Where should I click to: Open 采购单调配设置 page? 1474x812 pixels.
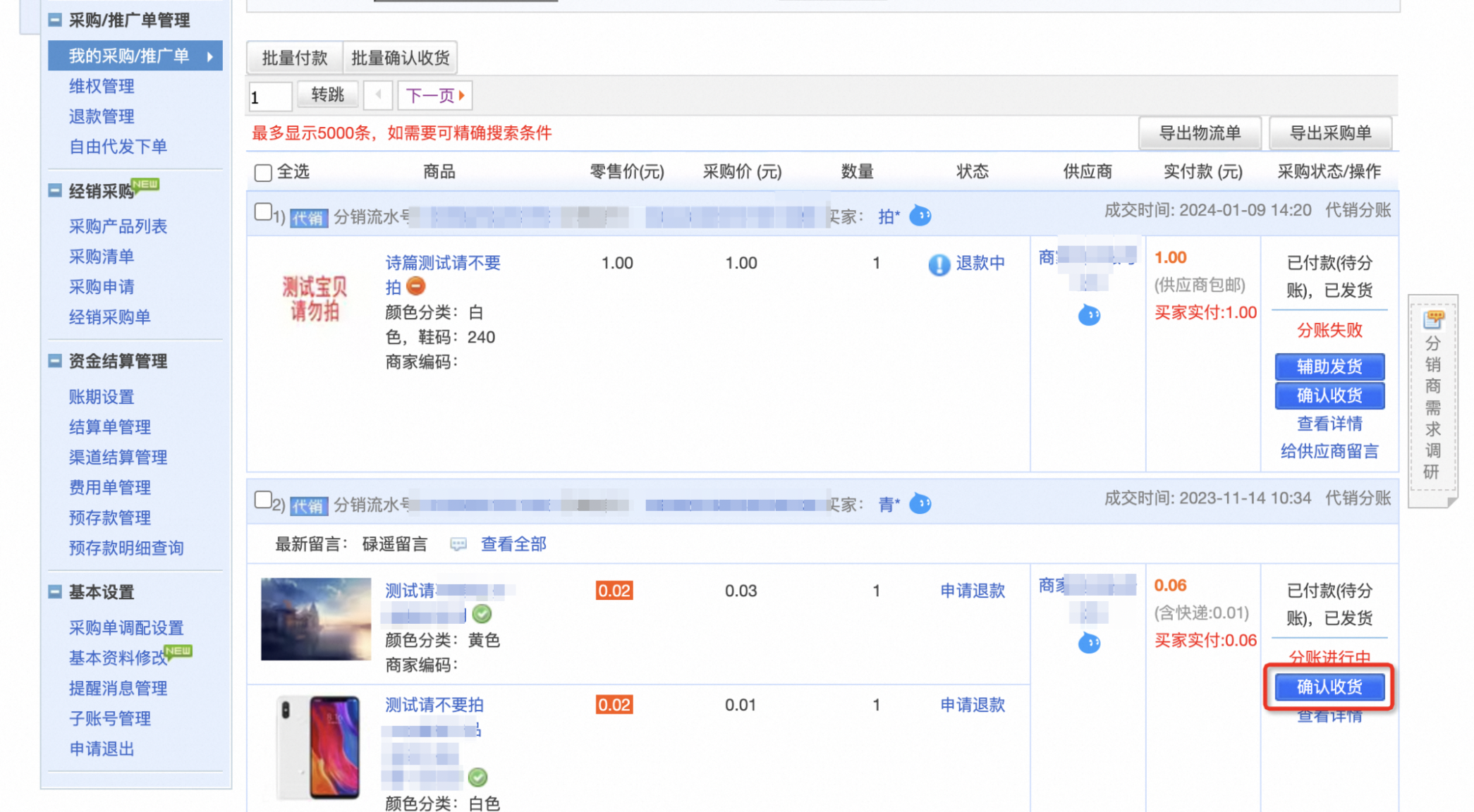coord(126,628)
